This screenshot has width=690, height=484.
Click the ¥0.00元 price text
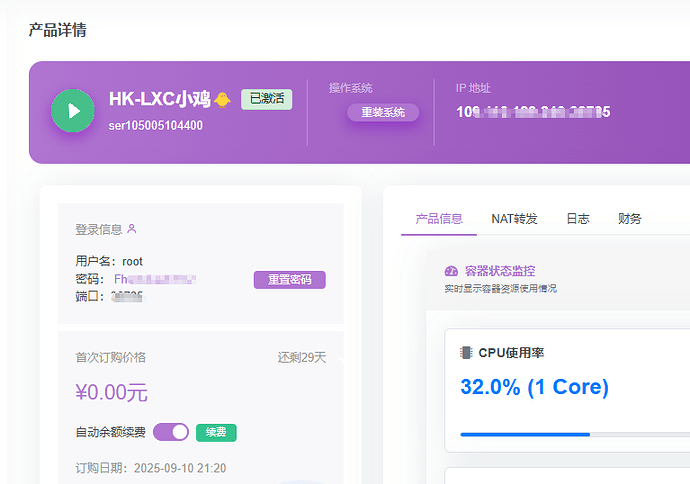pyautogui.click(x=111, y=393)
